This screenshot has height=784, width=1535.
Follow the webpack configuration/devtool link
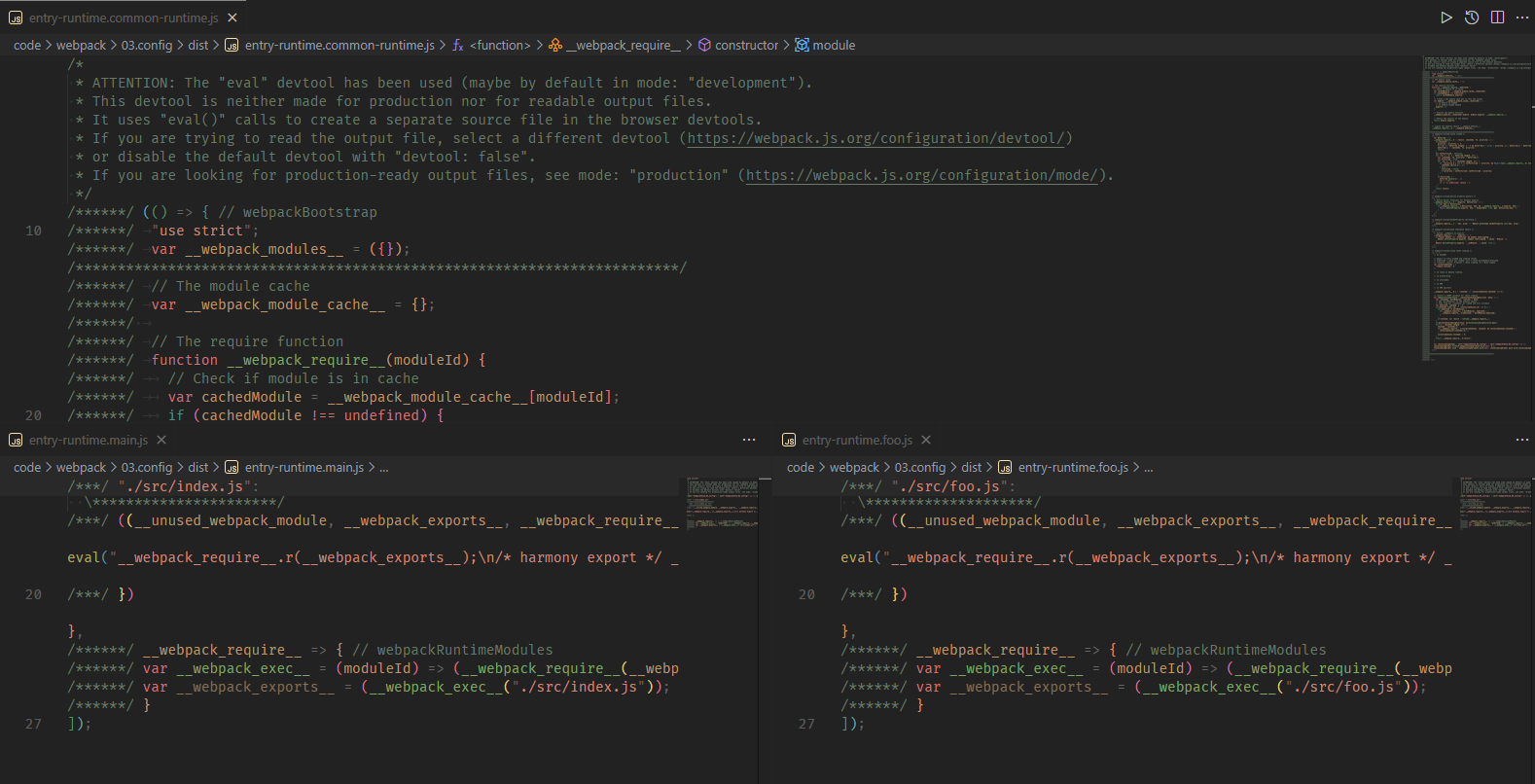[875, 138]
